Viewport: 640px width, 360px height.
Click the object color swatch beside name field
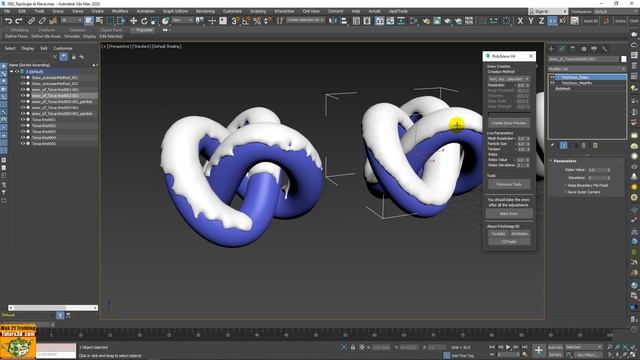623,59
